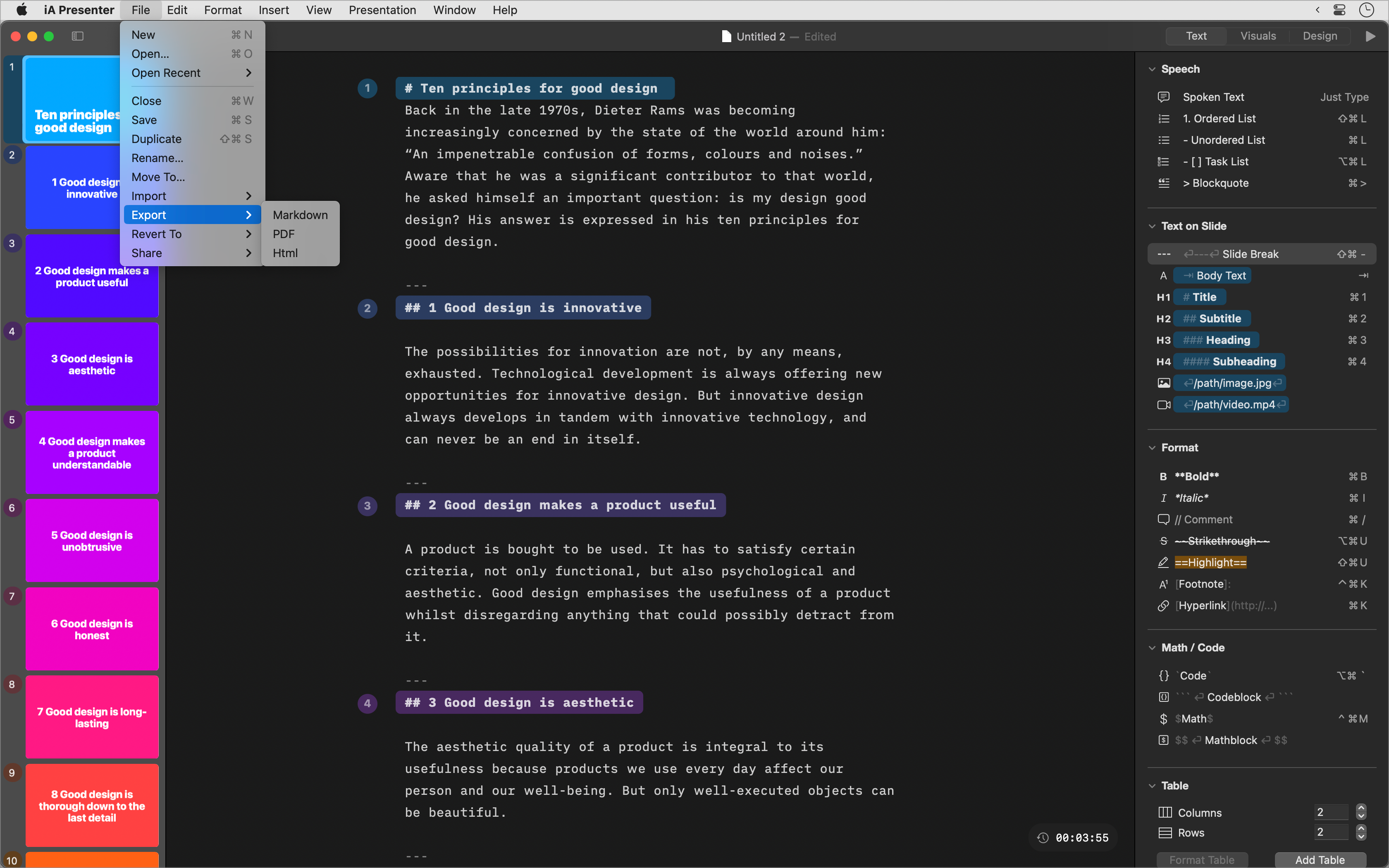
Task: Collapse the Math / Code section
Action: tap(1152, 648)
